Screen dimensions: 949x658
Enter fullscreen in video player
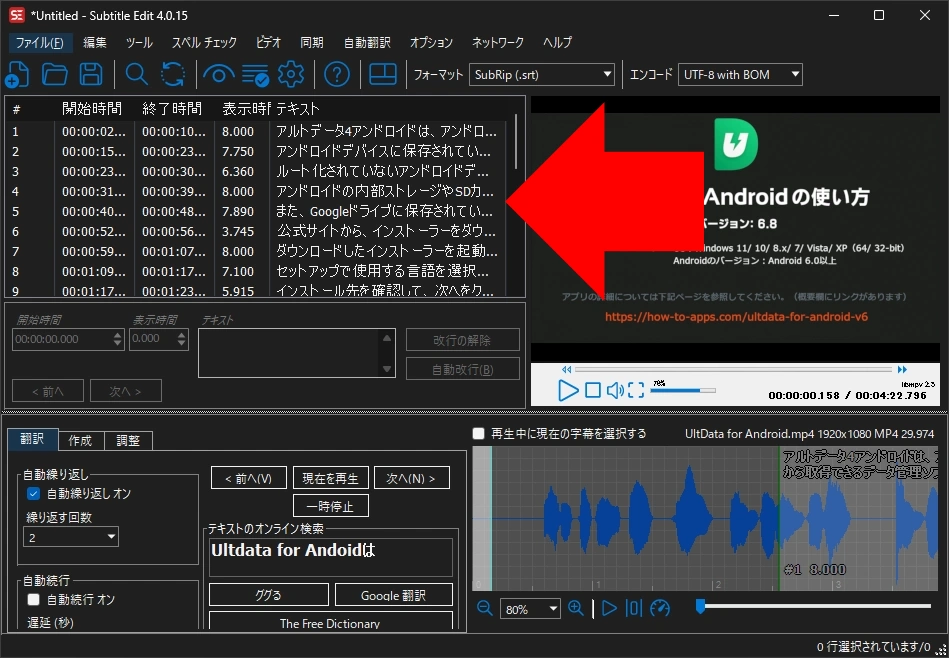[x=636, y=390]
